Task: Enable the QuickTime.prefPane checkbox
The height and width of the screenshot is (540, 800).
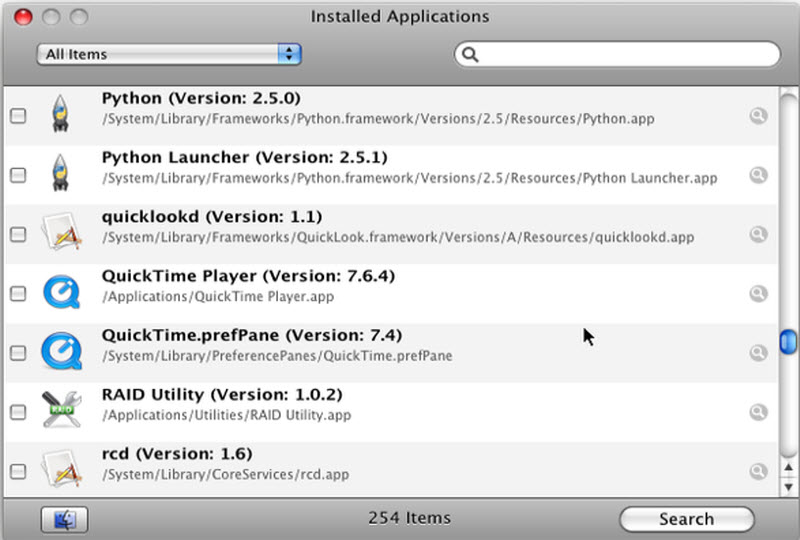Action: tap(18, 353)
